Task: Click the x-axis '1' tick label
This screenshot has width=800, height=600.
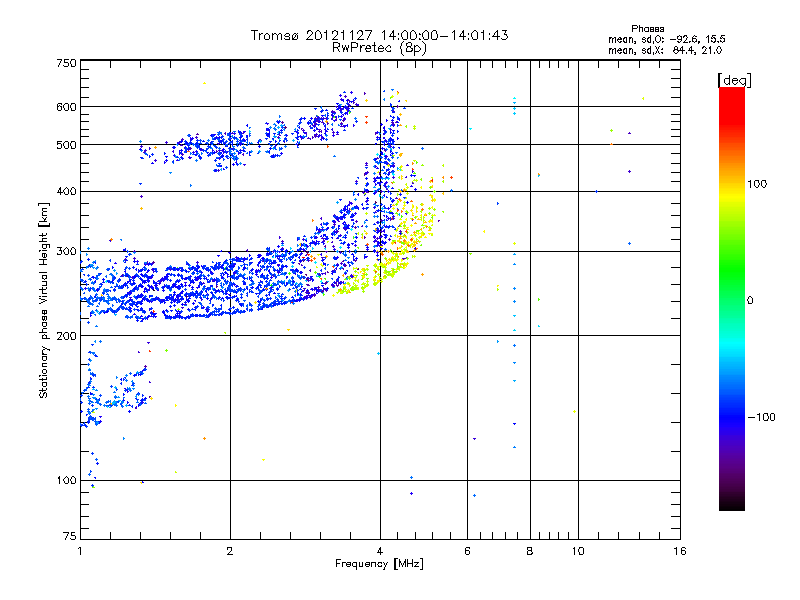Action: [x=80, y=551]
